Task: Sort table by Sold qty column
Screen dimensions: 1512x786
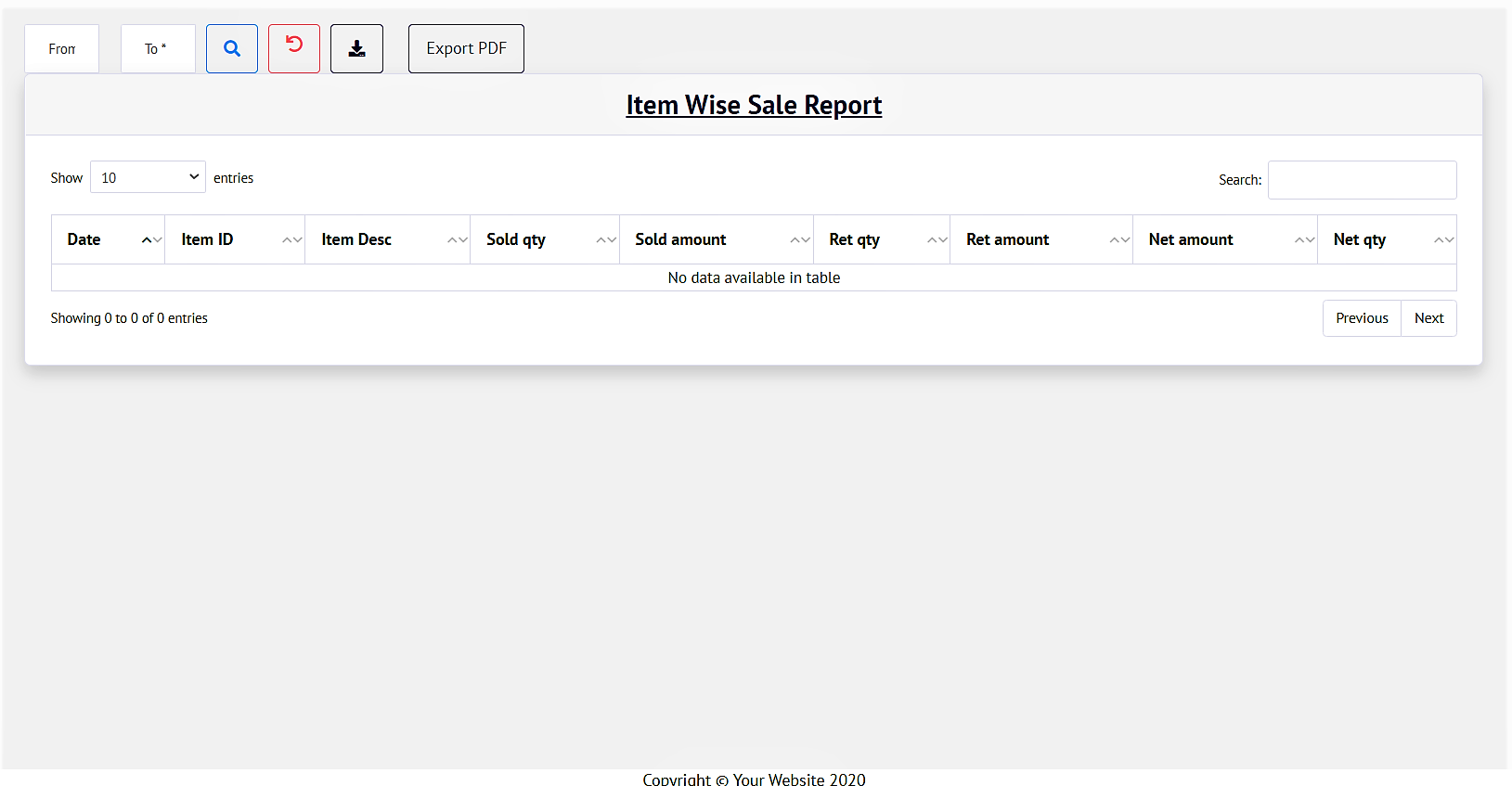Action: coord(544,239)
